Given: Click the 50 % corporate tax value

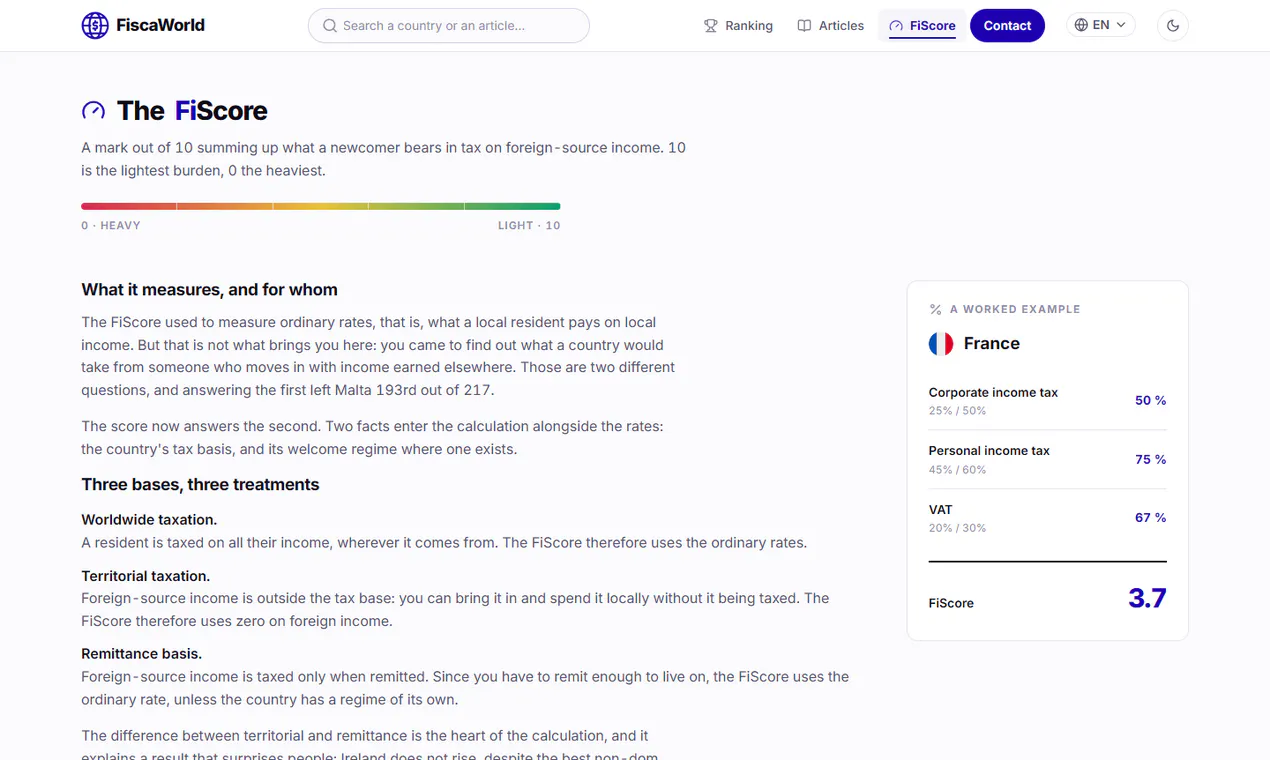Looking at the screenshot, I should [x=1150, y=400].
